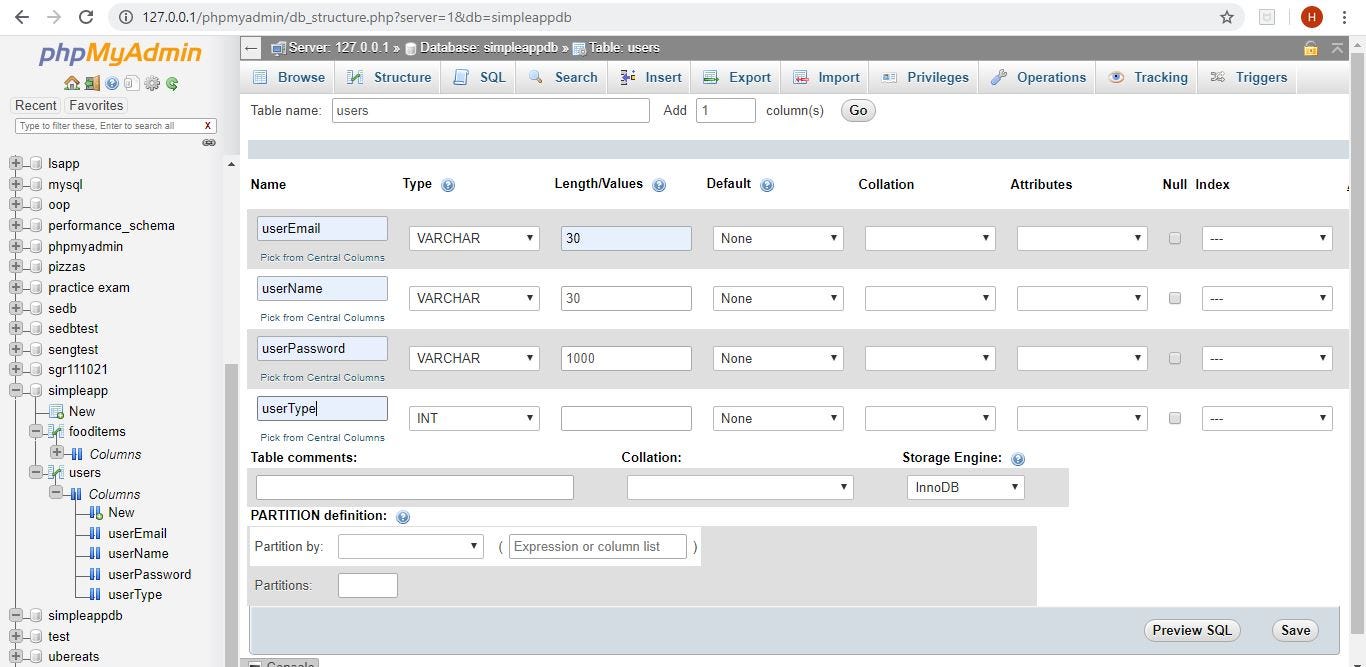Click help icon beside Length/Values header

[x=659, y=185]
